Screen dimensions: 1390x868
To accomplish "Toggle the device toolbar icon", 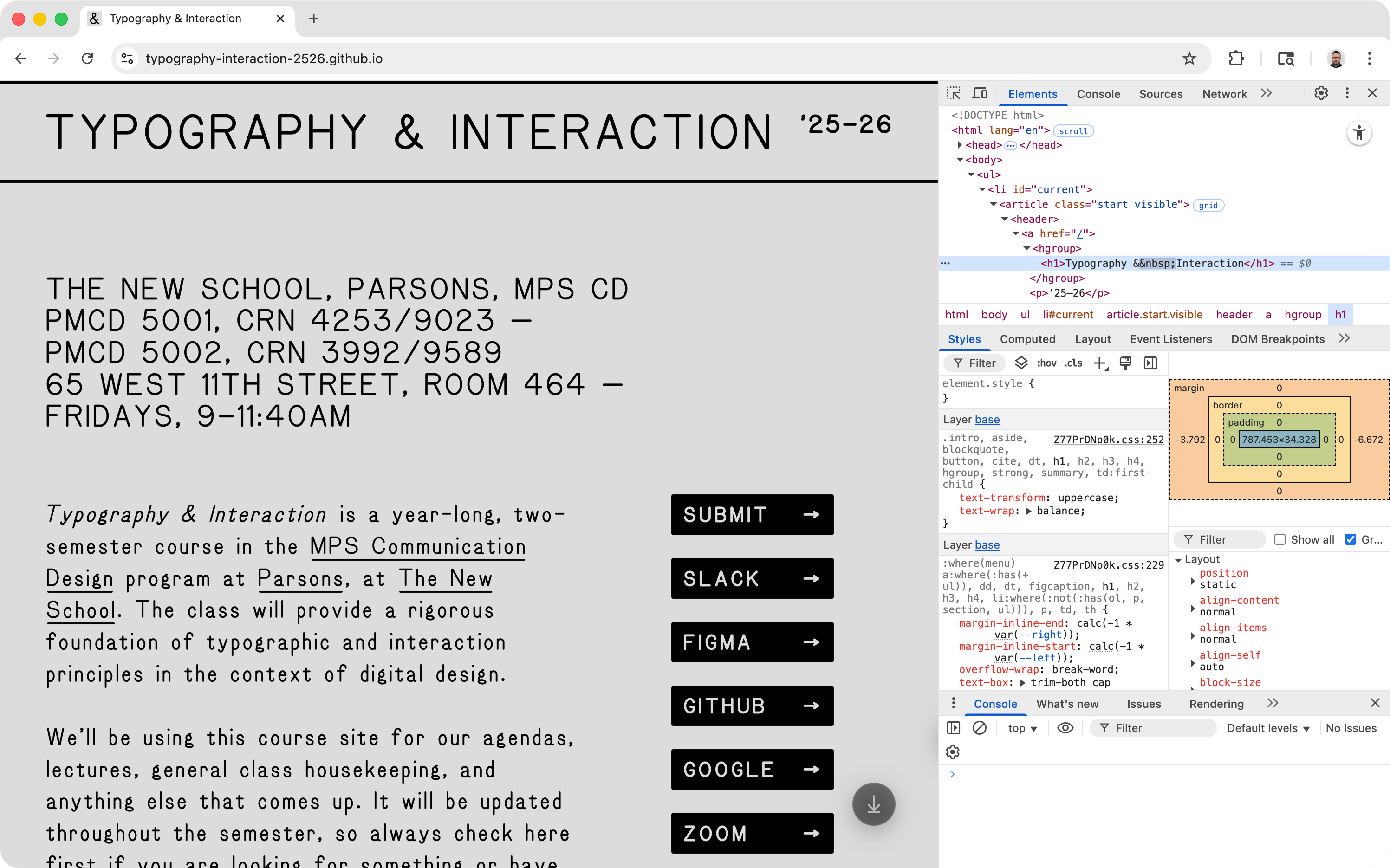I will 980,93.
